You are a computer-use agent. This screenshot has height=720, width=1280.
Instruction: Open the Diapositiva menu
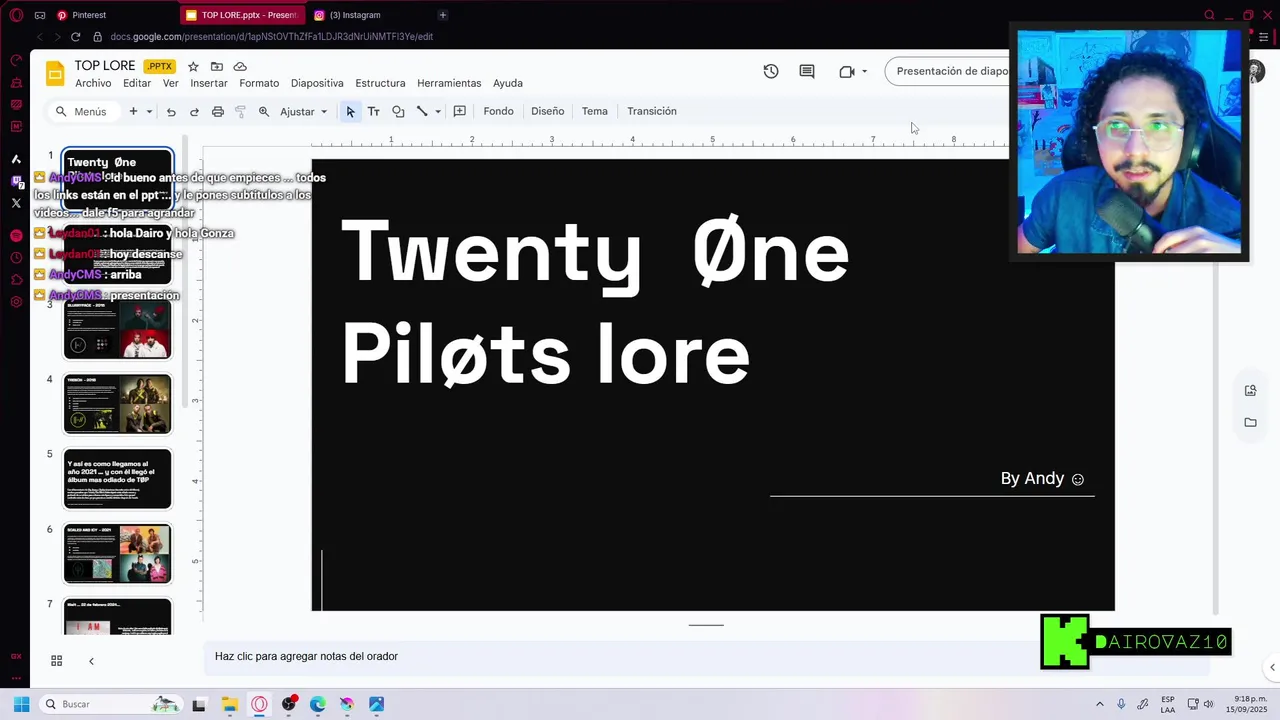point(317,83)
